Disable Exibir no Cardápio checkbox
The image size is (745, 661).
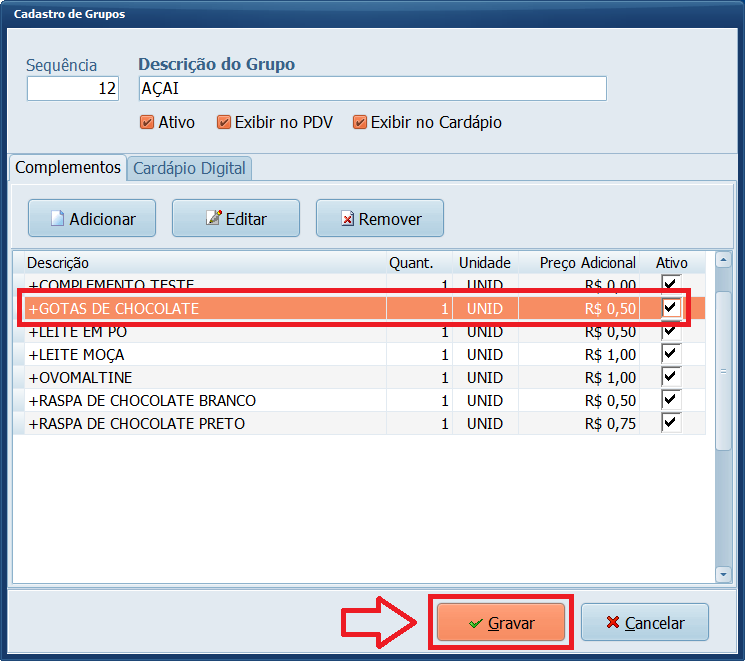point(360,123)
